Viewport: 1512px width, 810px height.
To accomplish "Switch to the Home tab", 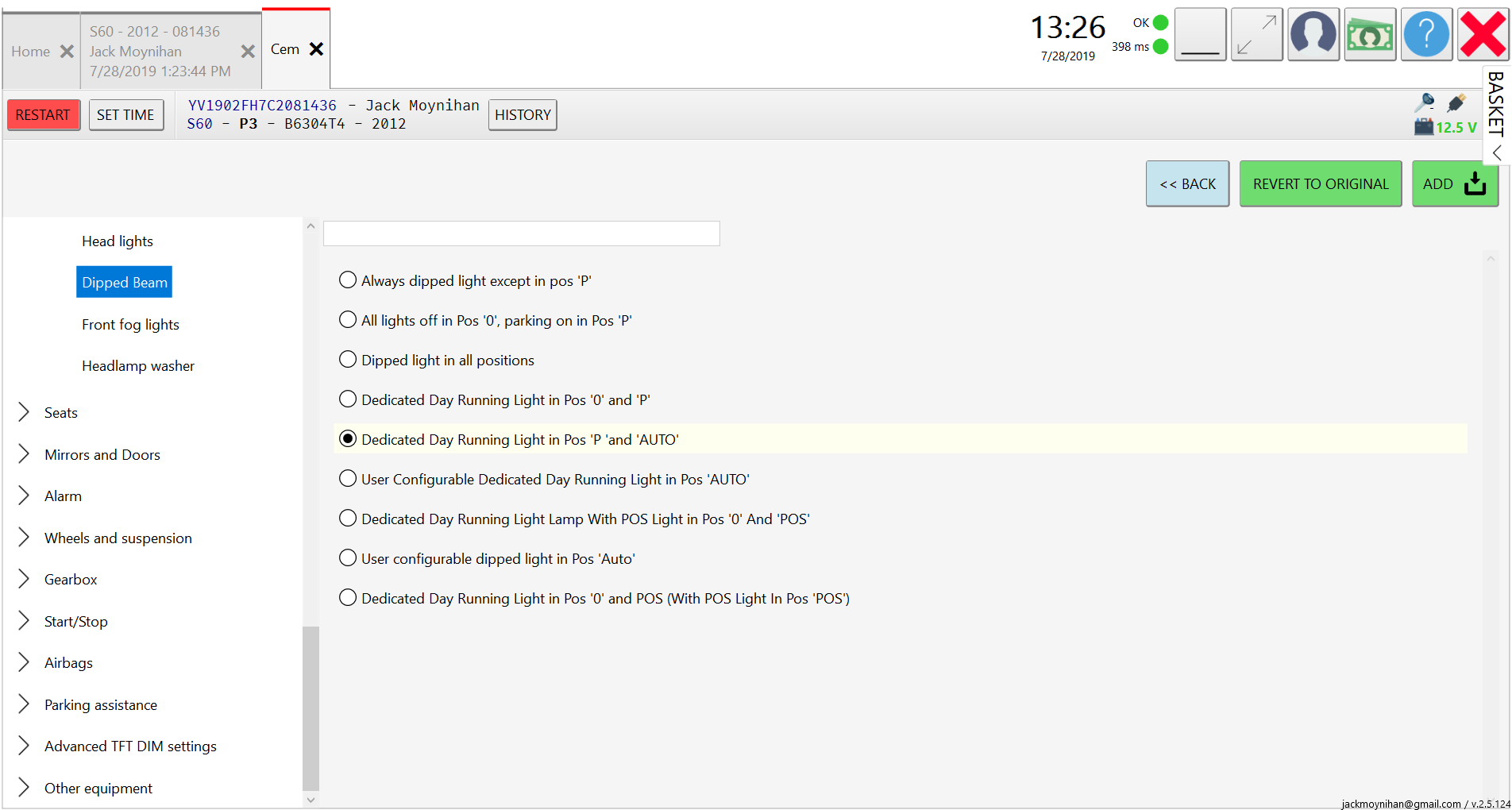I will point(31,52).
